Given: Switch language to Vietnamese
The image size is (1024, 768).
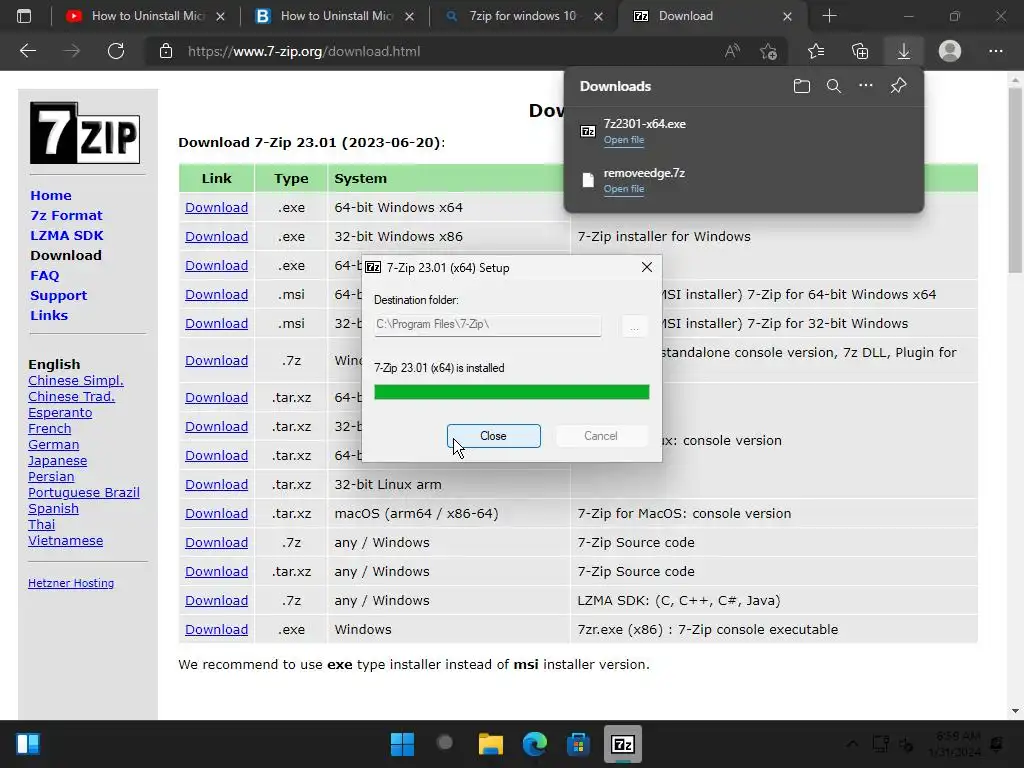Looking at the screenshot, I should (x=65, y=541).
